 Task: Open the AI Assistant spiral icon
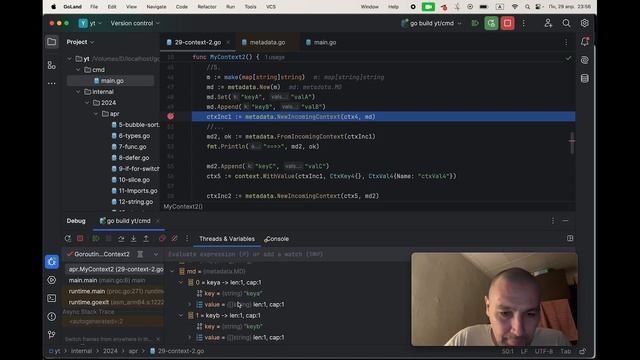tap(584, 60)
